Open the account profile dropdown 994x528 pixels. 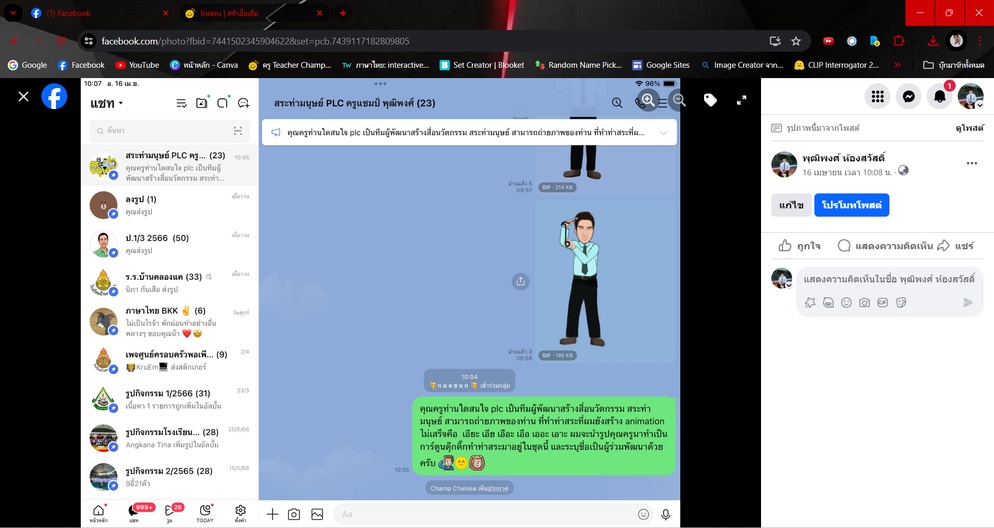pos(971,96)
